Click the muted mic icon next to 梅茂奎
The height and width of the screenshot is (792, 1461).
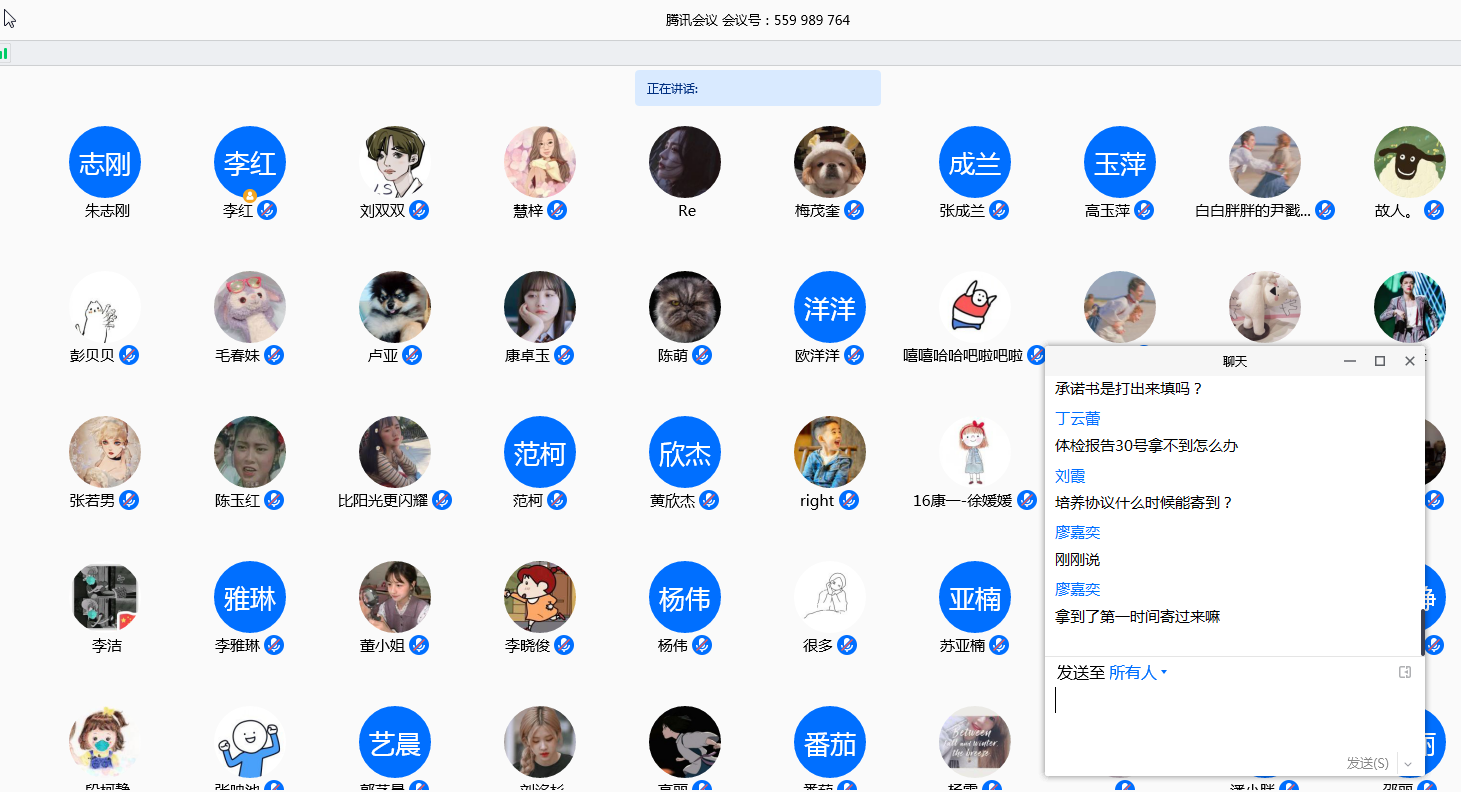pyautogui.click(x=853, y=210)
